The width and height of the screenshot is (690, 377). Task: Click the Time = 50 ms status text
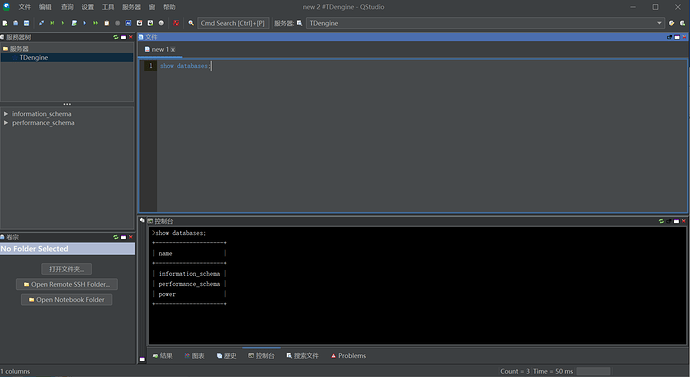click(x=553, y=371)
